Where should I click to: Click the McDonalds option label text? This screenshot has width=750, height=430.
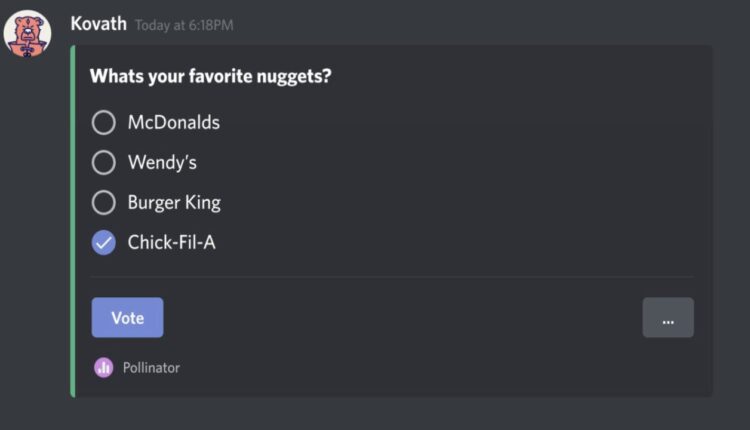(173, 123)
